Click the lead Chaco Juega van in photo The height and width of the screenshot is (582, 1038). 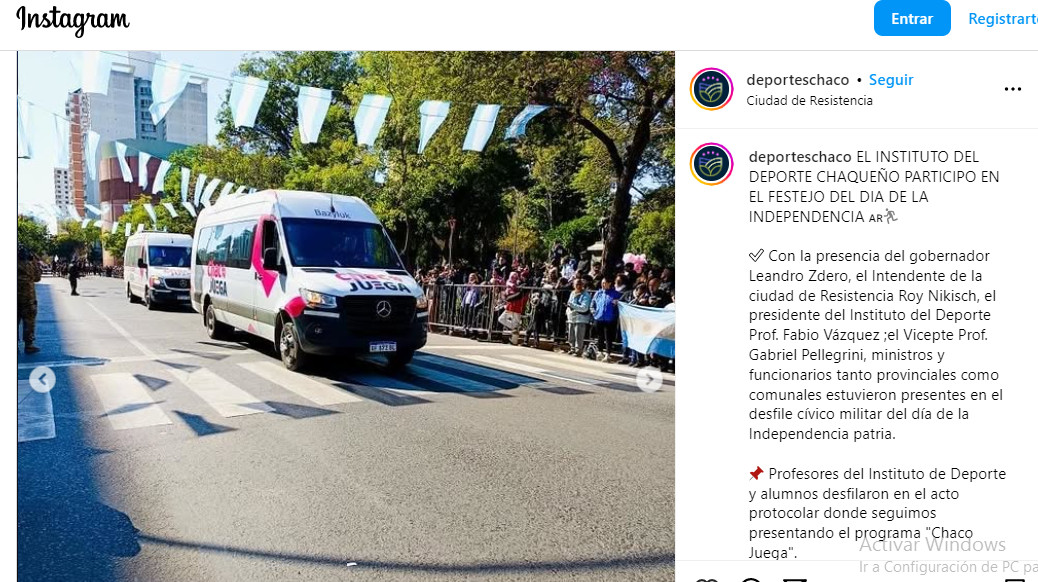pyautogui.click(x=309, y=279)
